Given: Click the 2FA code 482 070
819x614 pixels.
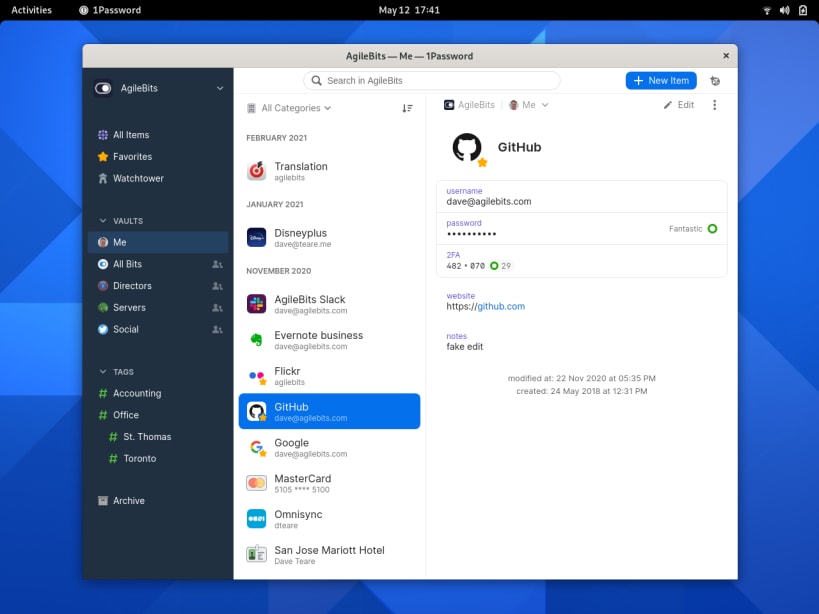Looking at the screenshot, I should 465,266.
